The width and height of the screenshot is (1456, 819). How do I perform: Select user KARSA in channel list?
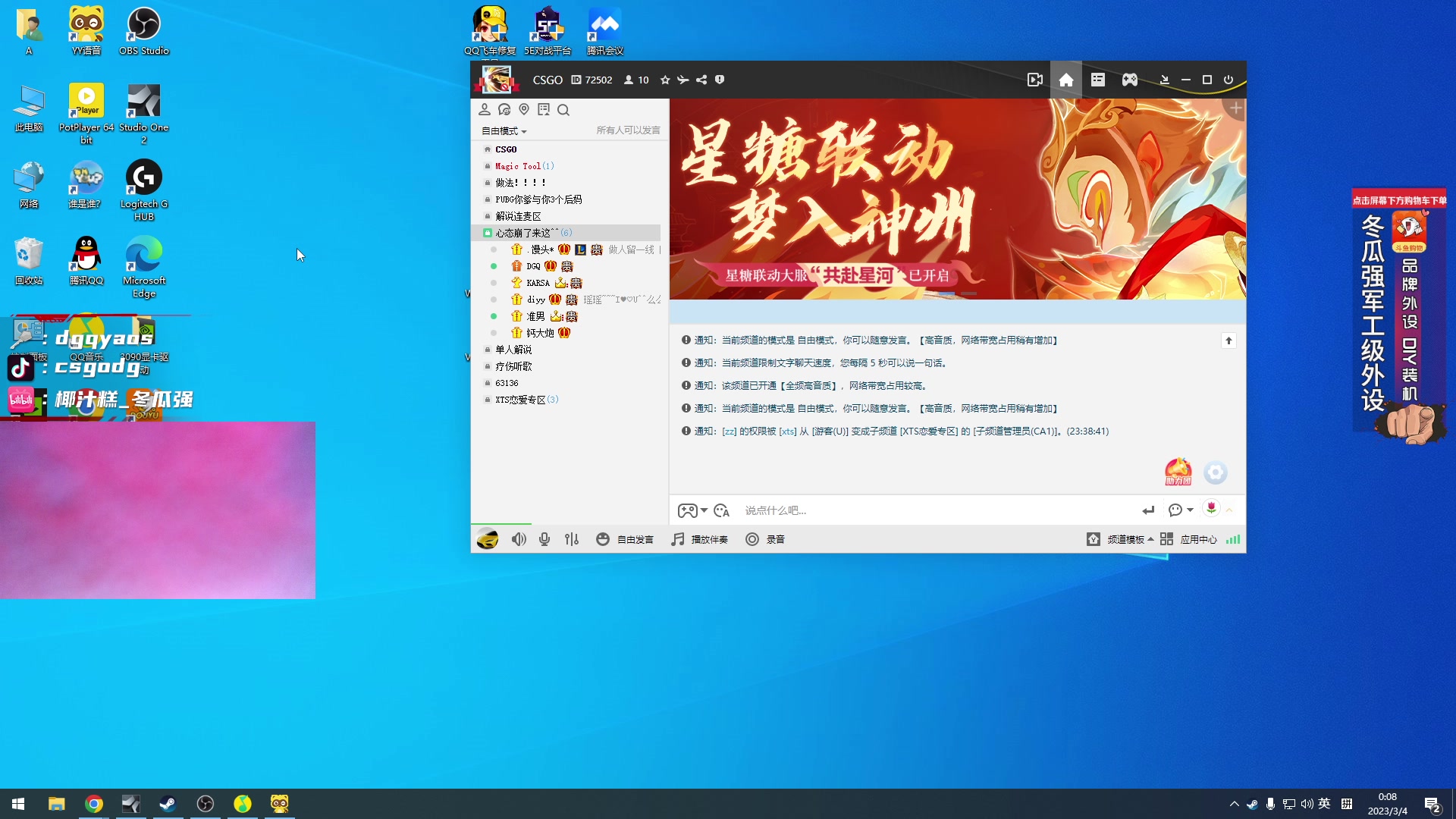[x=538, y=283]
